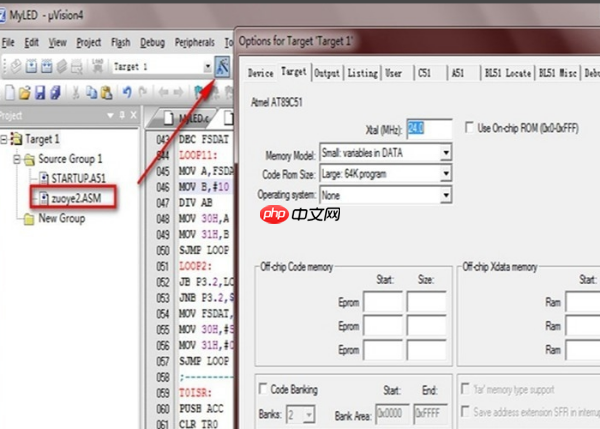
Task: Enable the Code Banking checkbox
Action: pyautogui.click(x=263, y=389)
